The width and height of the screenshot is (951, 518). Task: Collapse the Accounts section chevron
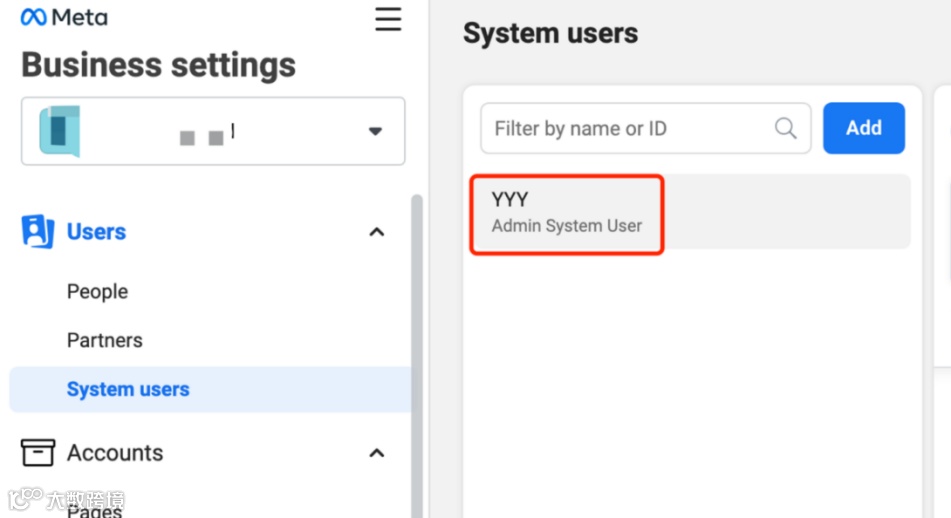(x=377, y=453)
